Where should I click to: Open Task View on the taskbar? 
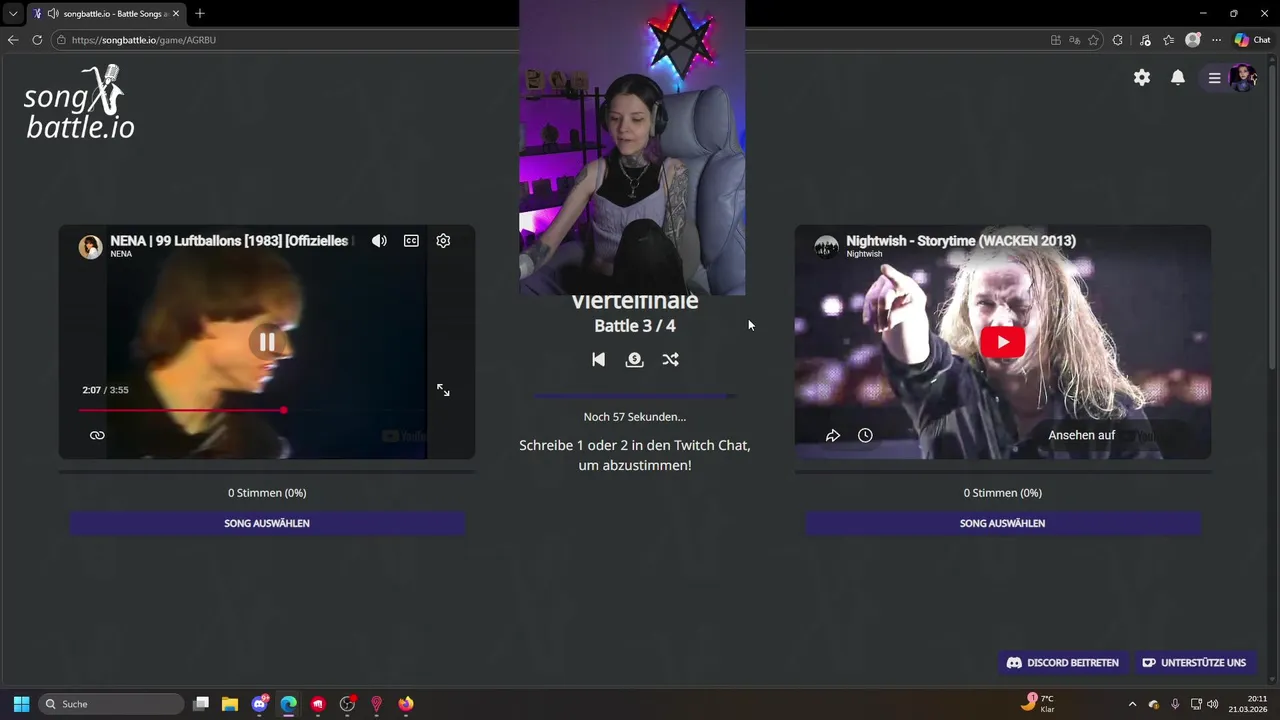tap(201, 704)
